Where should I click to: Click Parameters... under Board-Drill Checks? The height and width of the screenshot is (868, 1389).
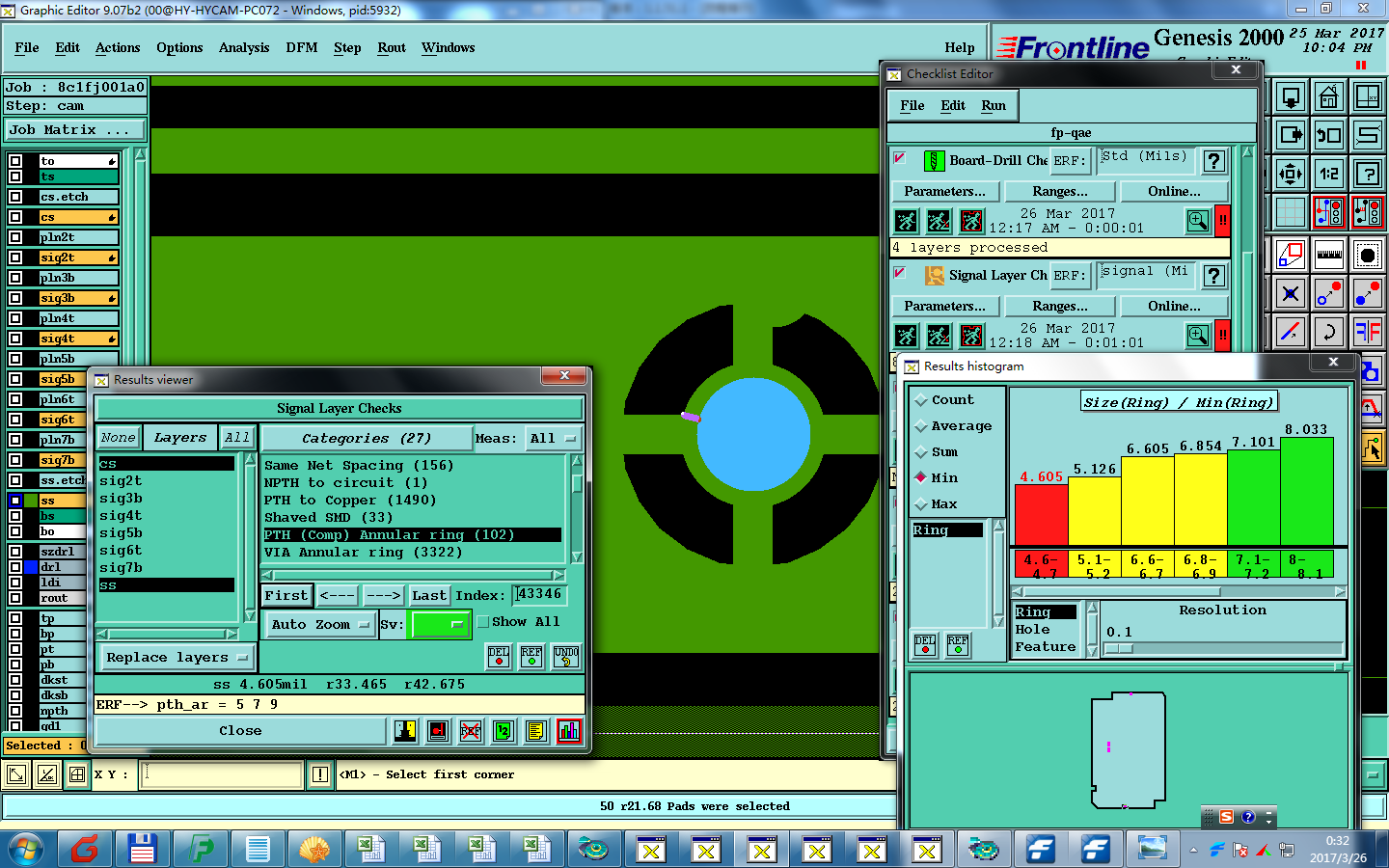point(945,191)
